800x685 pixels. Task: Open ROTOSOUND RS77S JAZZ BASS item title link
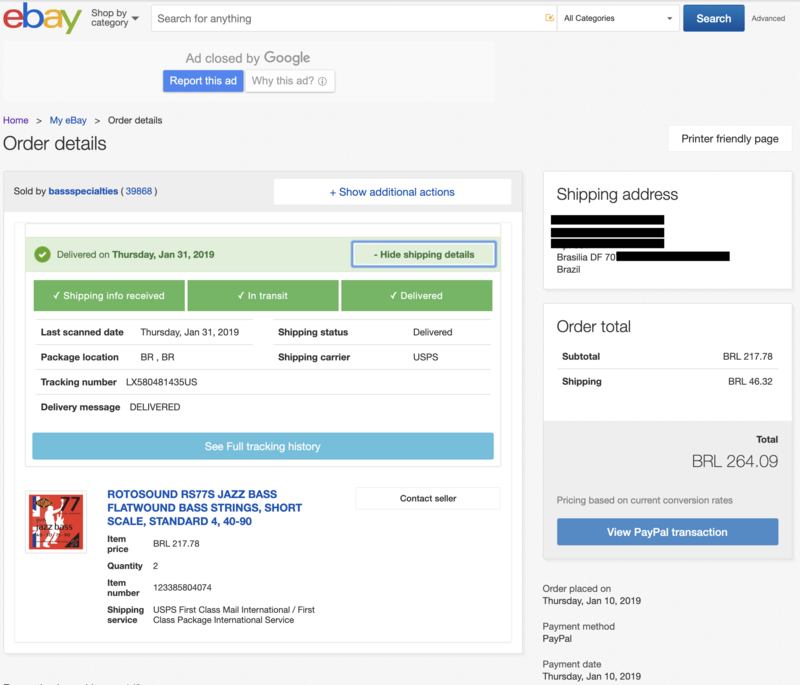point(205,508)
